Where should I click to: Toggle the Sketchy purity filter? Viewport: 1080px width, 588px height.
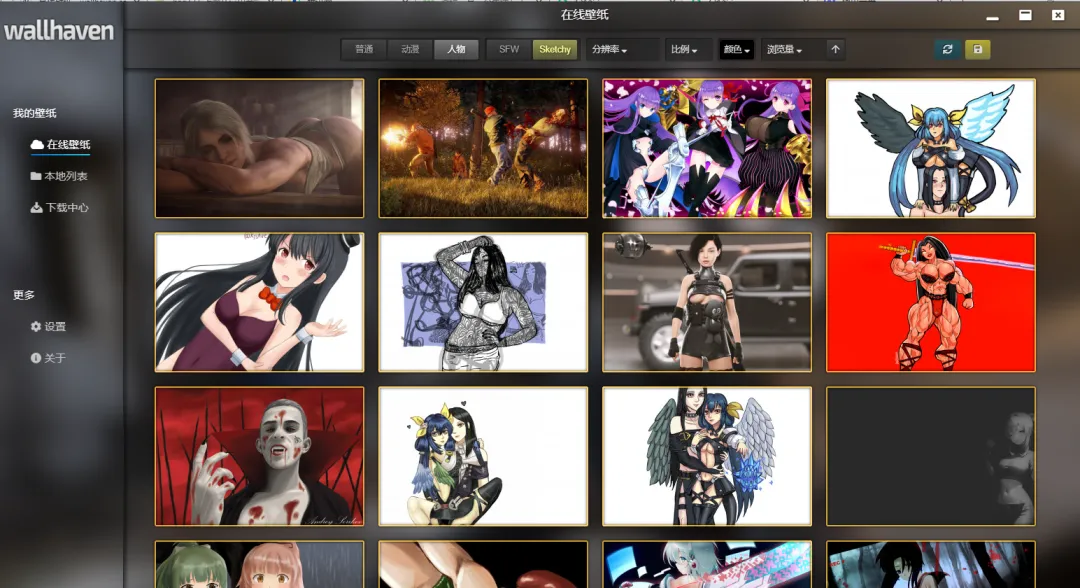click(555, 50)
